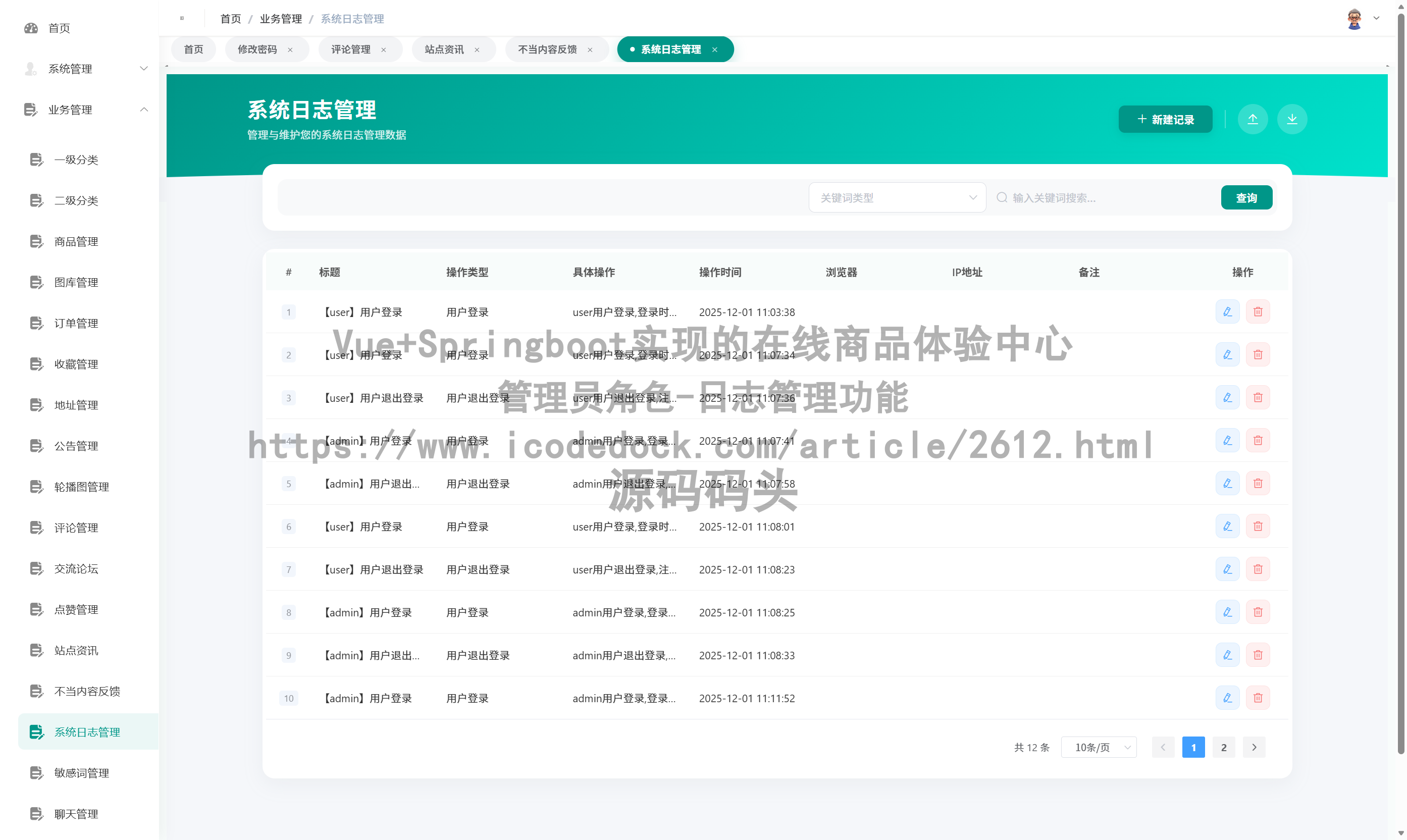
Task: Collapse the 业务管理 menu section
Action: 144,109
